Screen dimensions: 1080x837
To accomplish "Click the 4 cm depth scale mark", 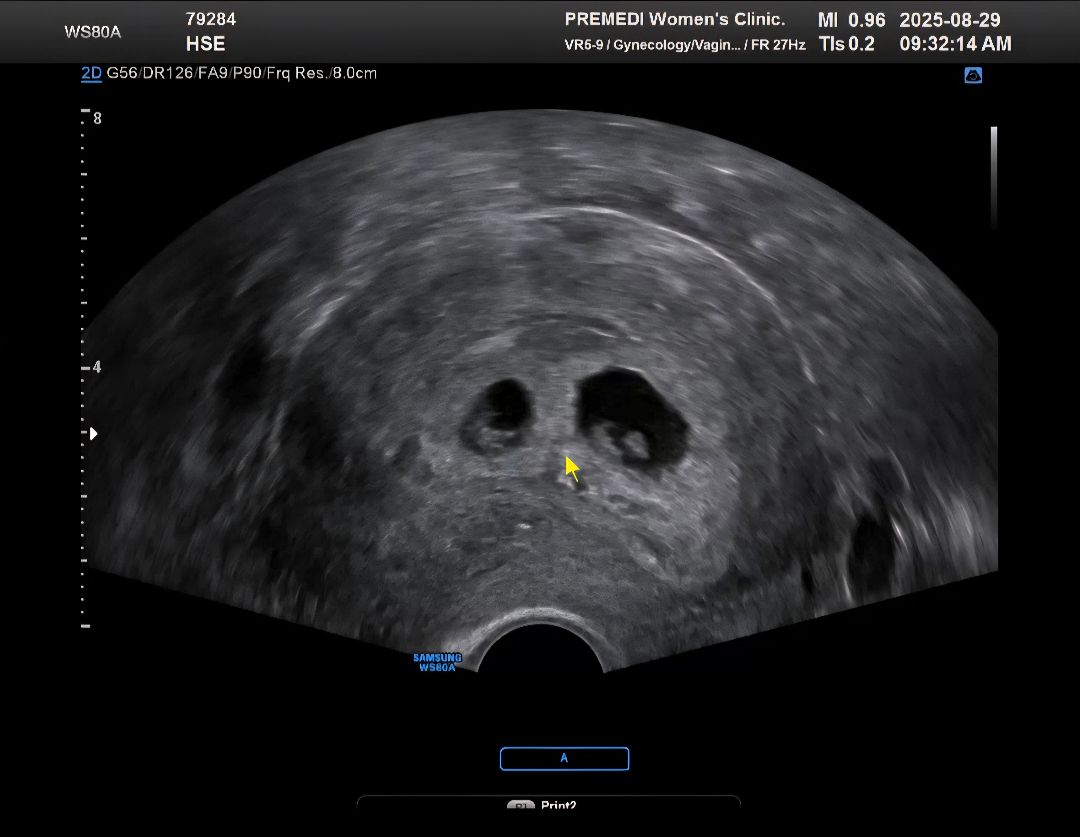I will point(97,367).
